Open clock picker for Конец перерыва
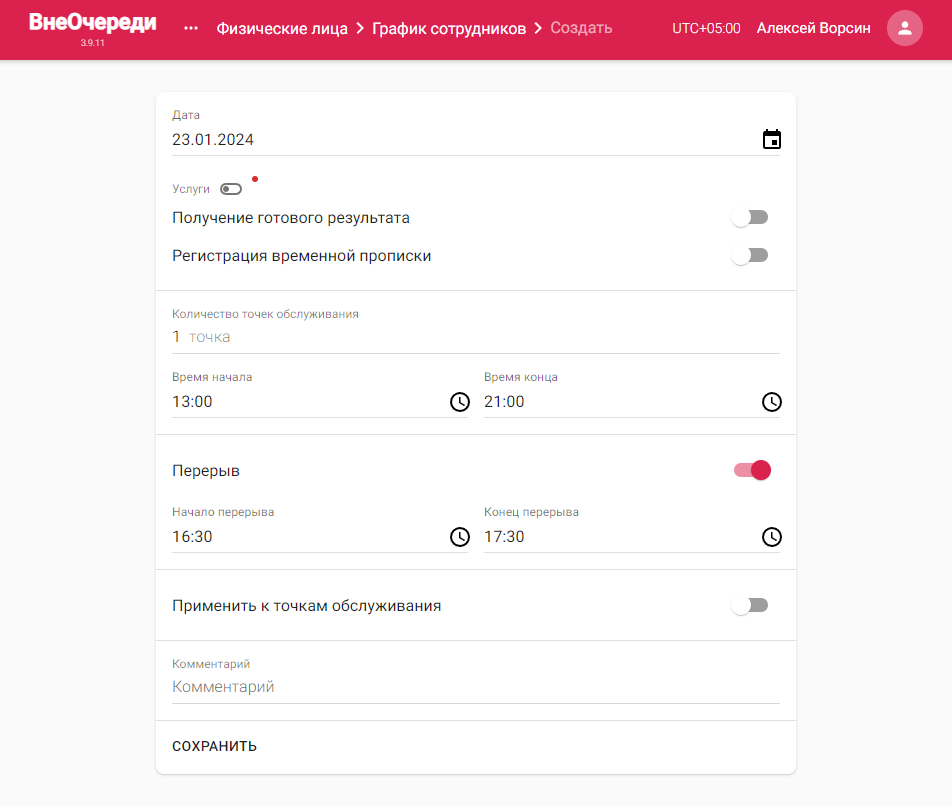Image resolution: width=952 pixels, height=806 pixels. pyautogui.click(x=772, y=537)
